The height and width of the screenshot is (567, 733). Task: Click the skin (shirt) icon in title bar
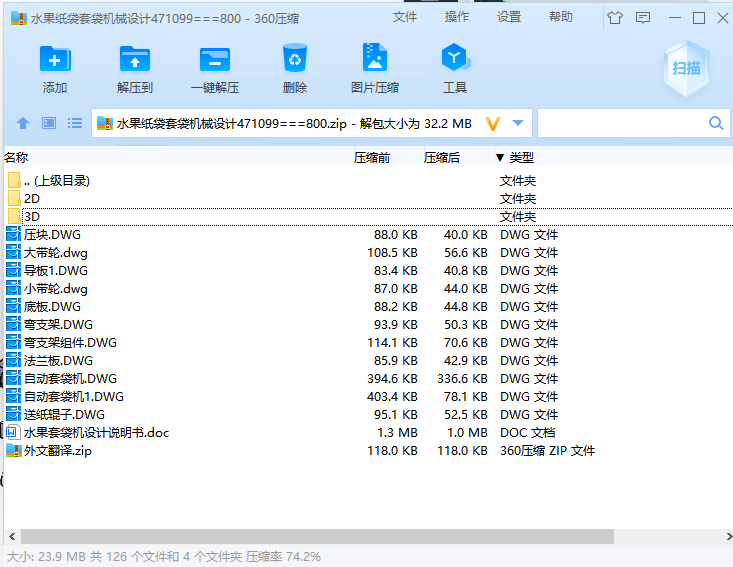coord(615,18)
